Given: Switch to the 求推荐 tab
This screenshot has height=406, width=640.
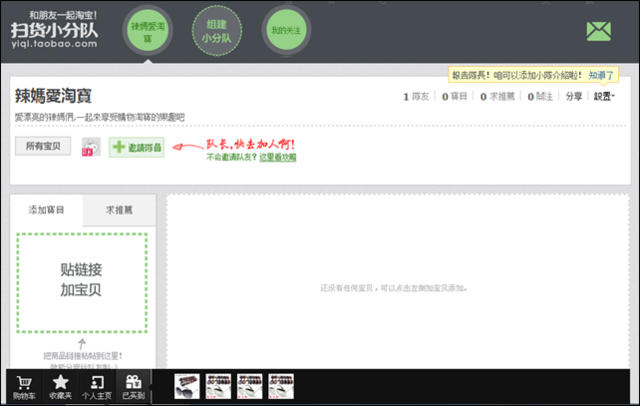Looking at the screenshot, I should pyautogui.click(x=119, y=210).
